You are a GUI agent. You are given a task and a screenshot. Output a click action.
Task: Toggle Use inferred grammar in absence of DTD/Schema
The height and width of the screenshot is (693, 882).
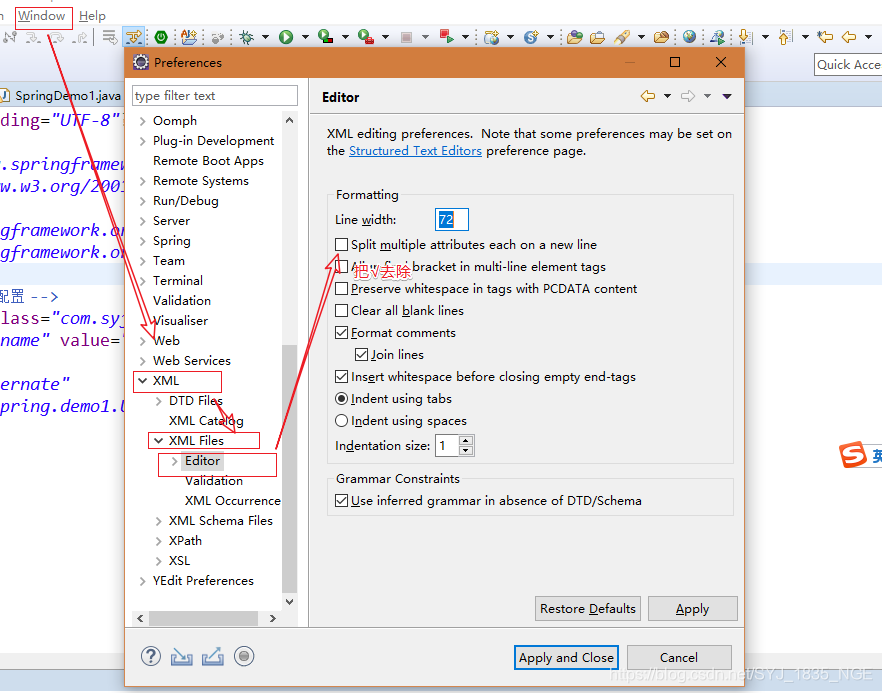341,501
